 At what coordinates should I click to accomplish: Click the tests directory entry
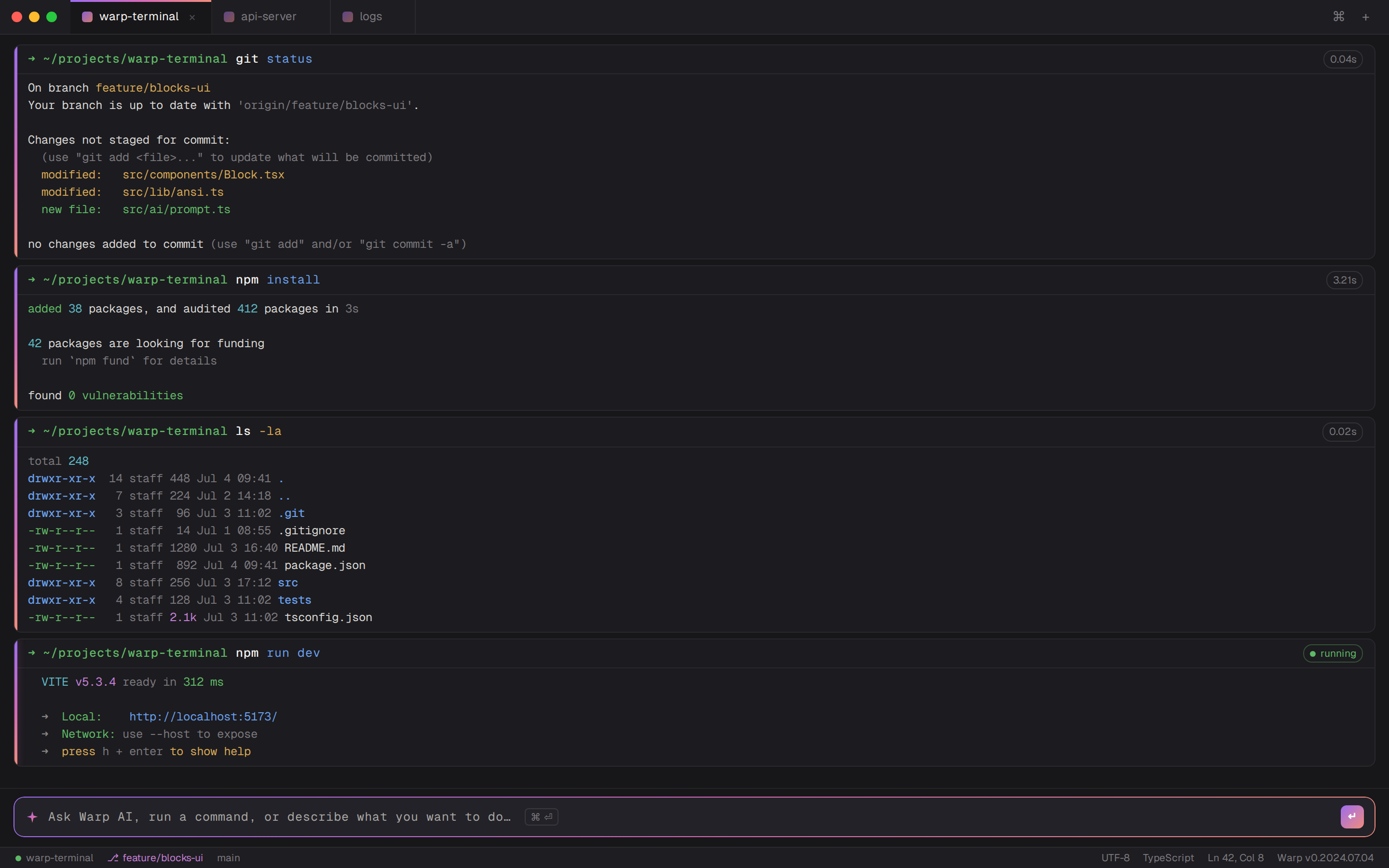[x=295, y=600]
